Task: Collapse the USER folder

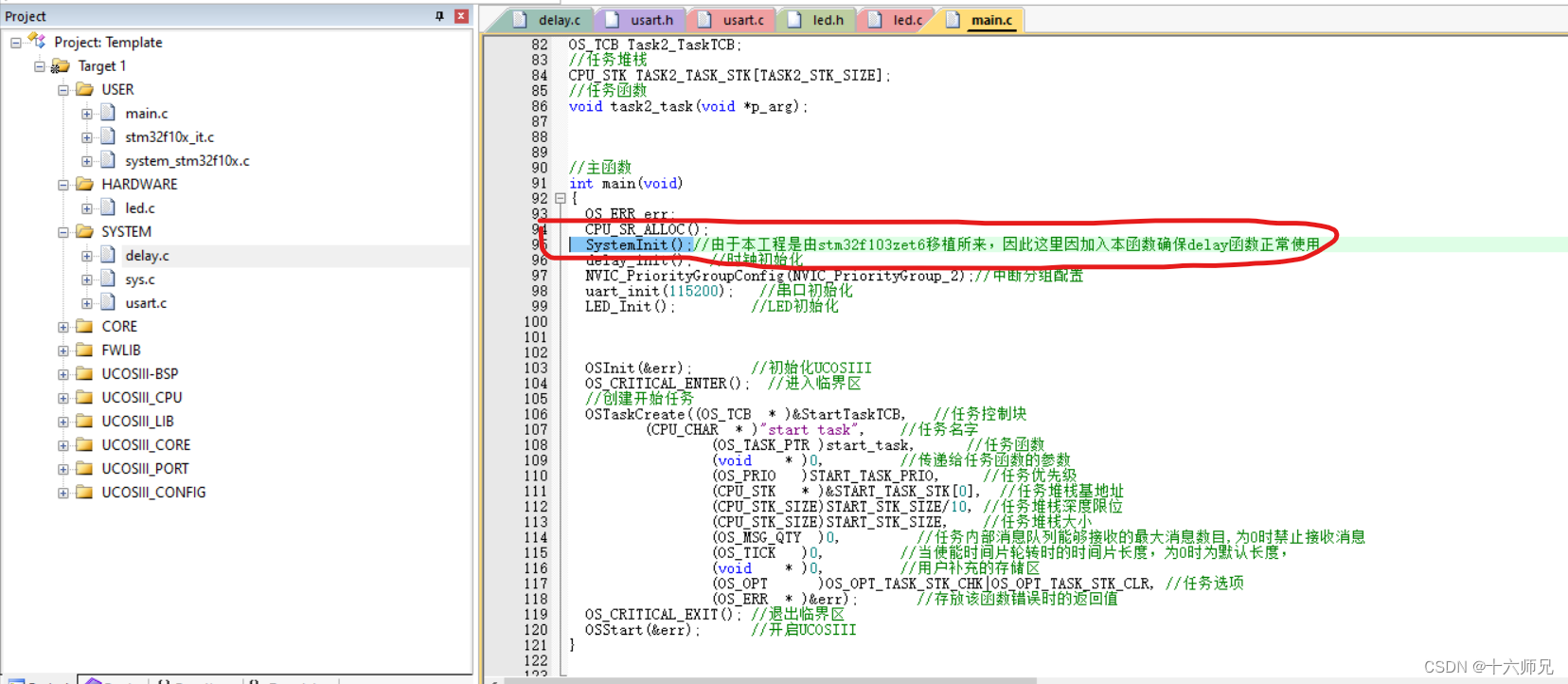Action: point(63,90)
